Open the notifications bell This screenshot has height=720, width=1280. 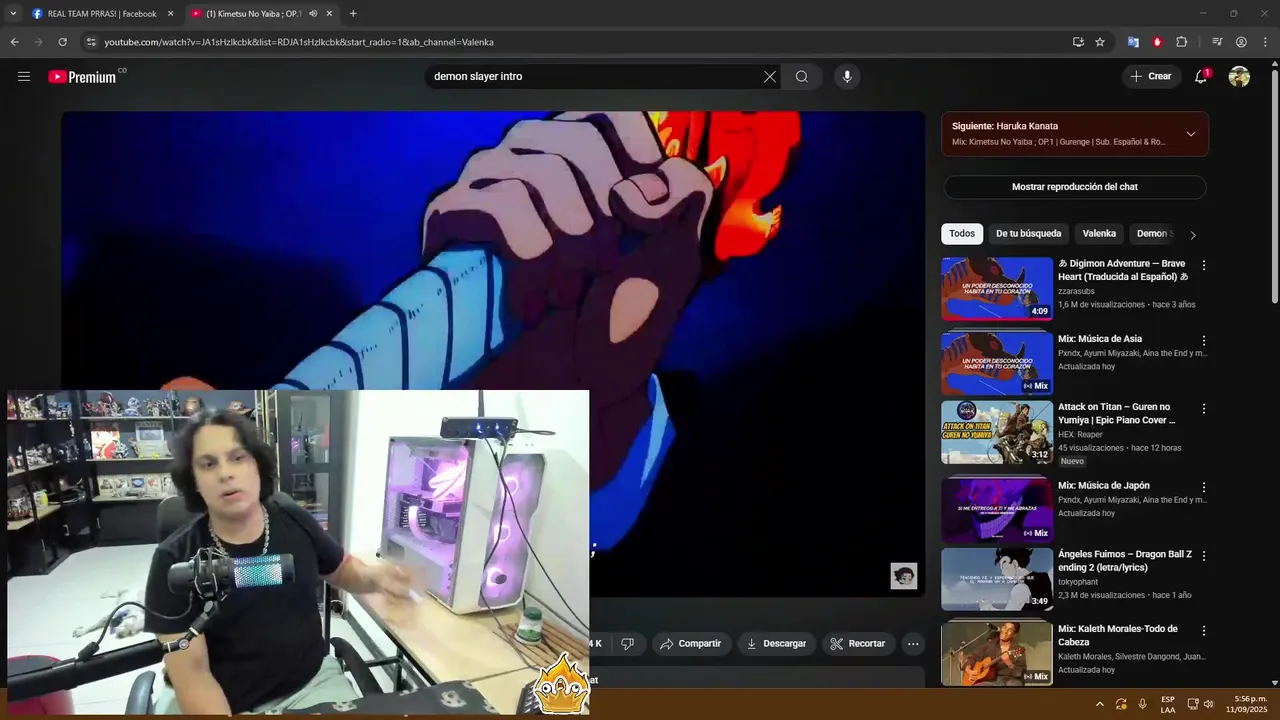click(1201, 77)
